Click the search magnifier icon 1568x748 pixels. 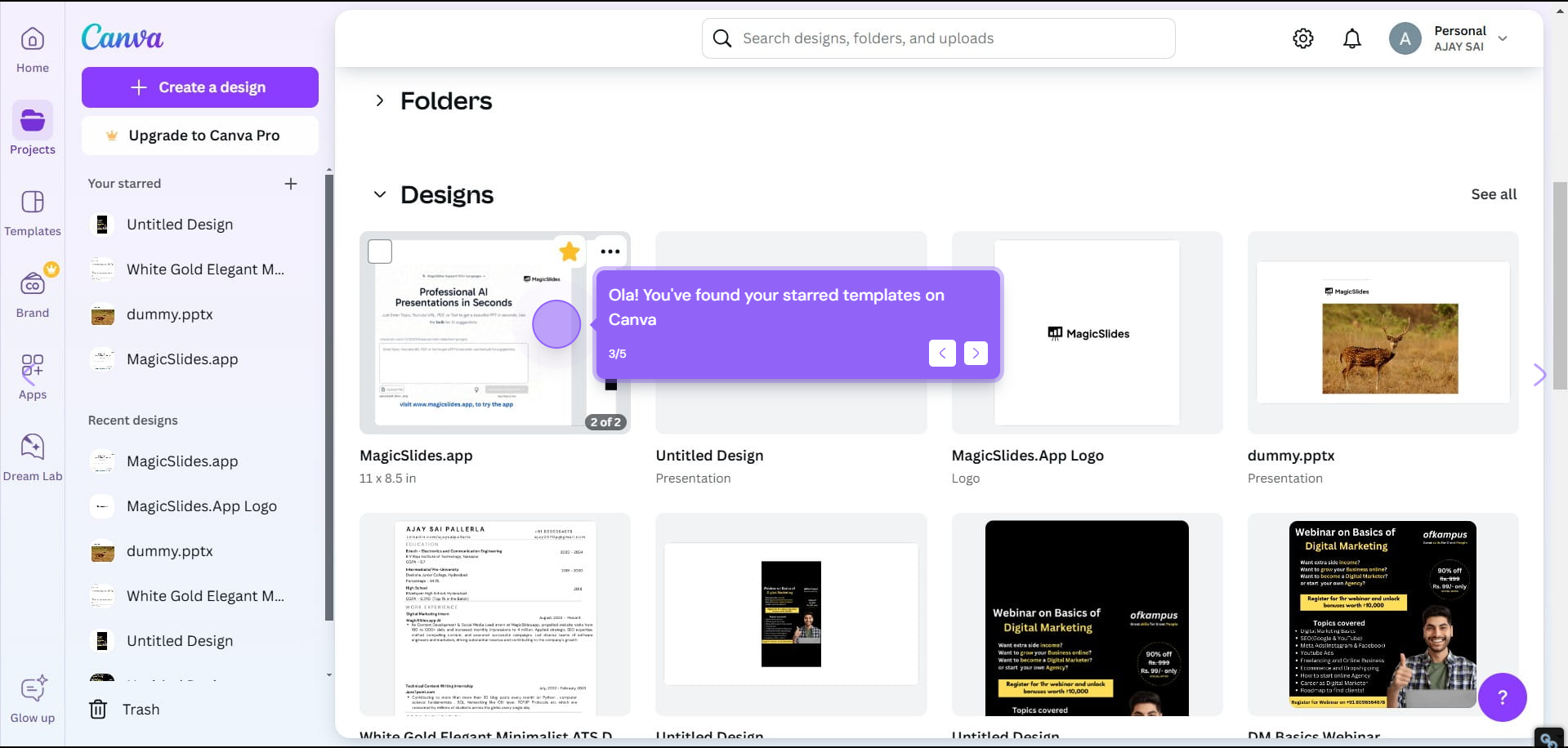coord(722,38)
